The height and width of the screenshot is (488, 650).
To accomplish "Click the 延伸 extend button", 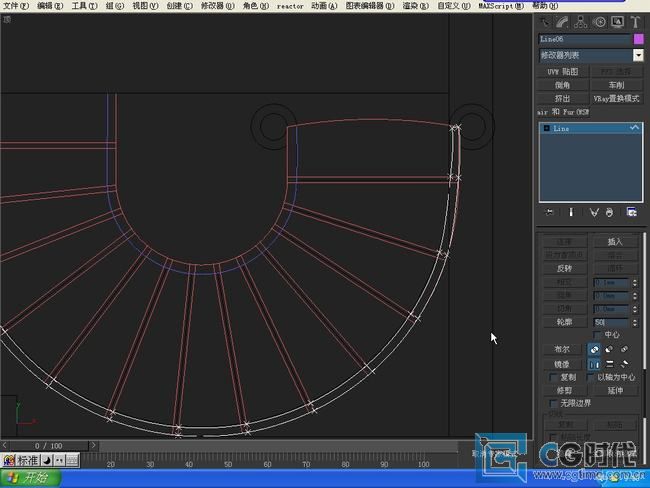I will [615, 391].
